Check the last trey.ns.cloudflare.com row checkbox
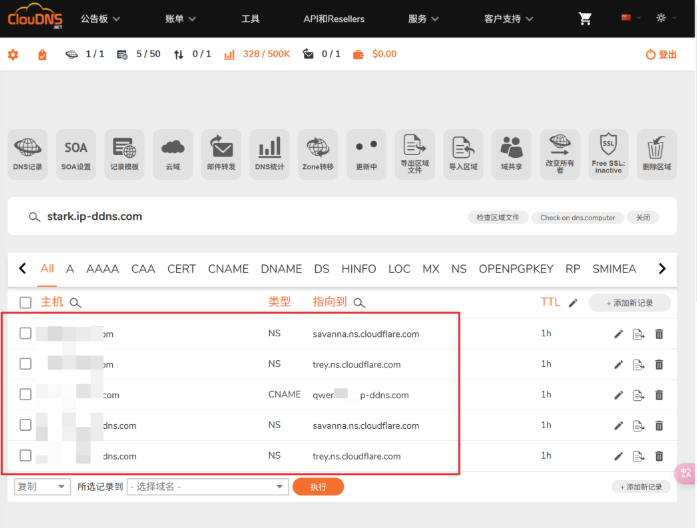This screenshot has height=528, width=697. coord(25,456)
